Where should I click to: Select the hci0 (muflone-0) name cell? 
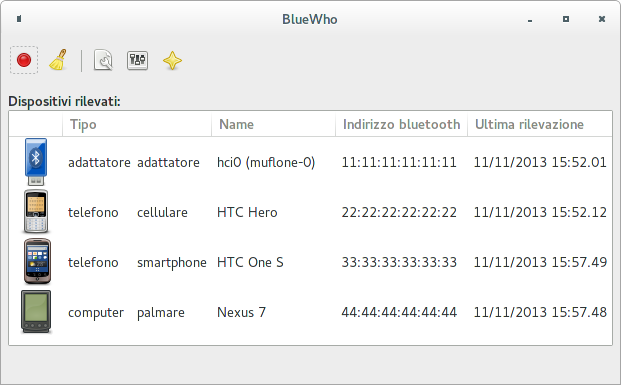pos(266,162)
